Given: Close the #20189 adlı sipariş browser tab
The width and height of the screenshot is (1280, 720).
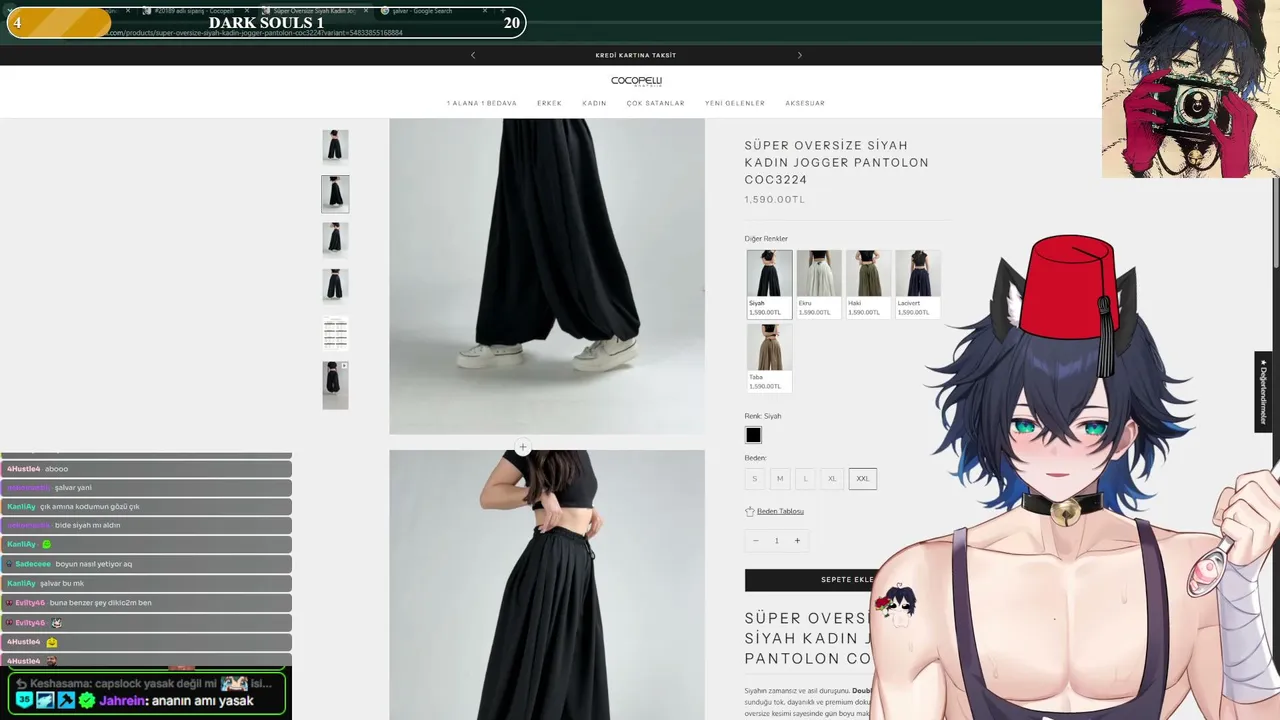Looking at the screenshot, I should pos(247,11).
